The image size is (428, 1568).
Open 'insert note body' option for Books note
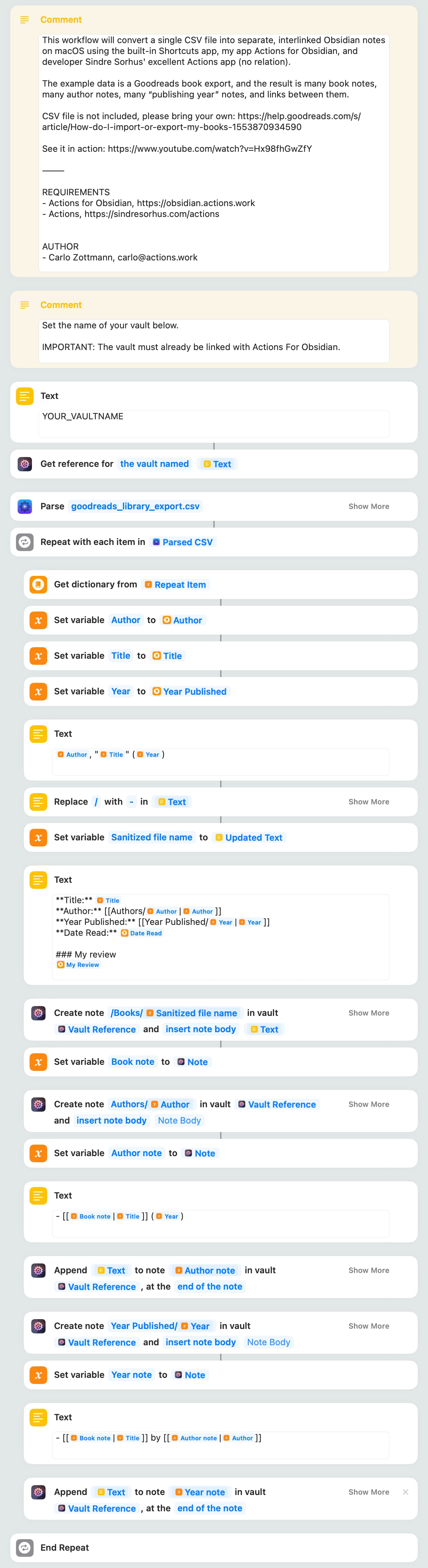click(x=200, y=1029)
